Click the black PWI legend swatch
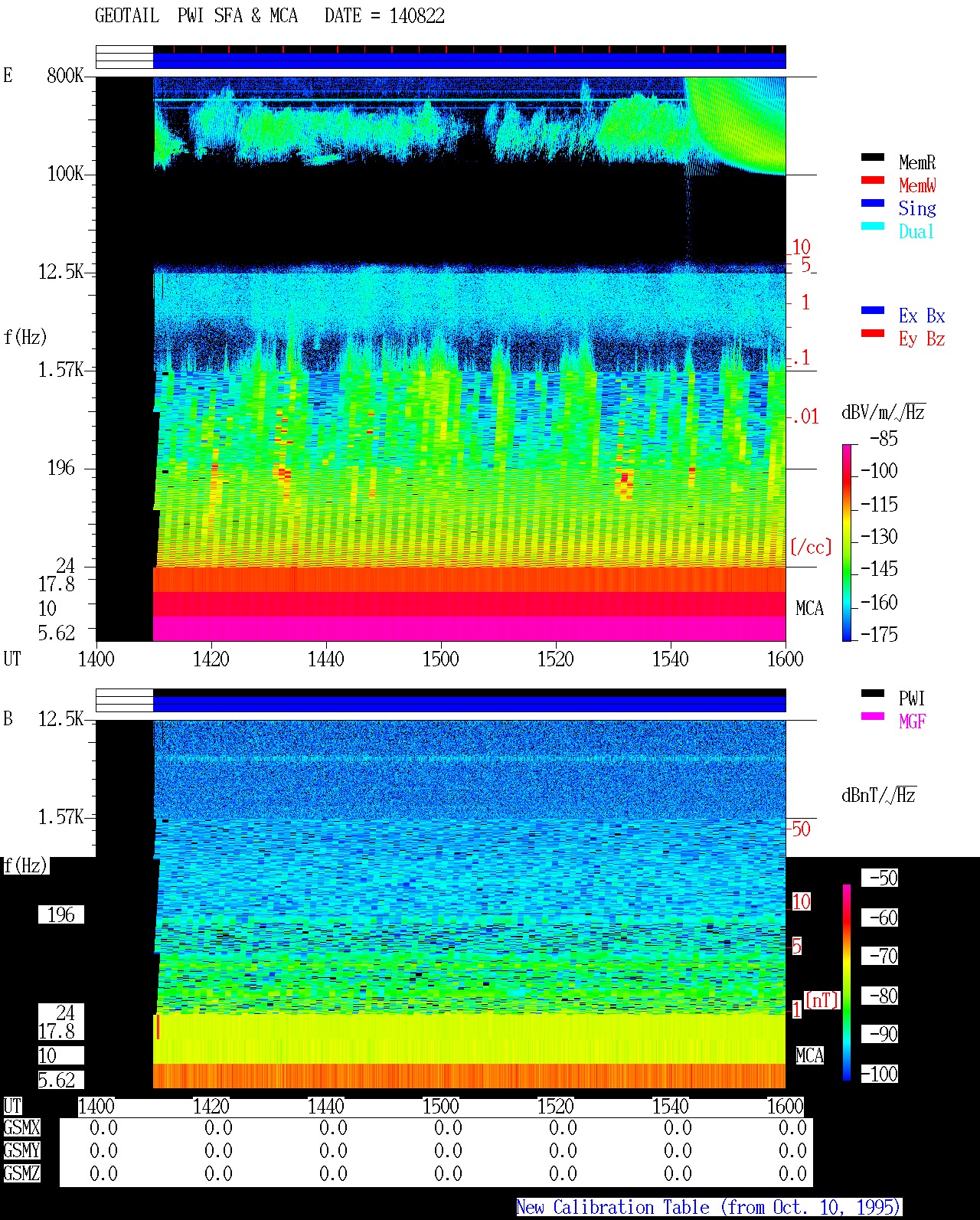 [873, 694]
